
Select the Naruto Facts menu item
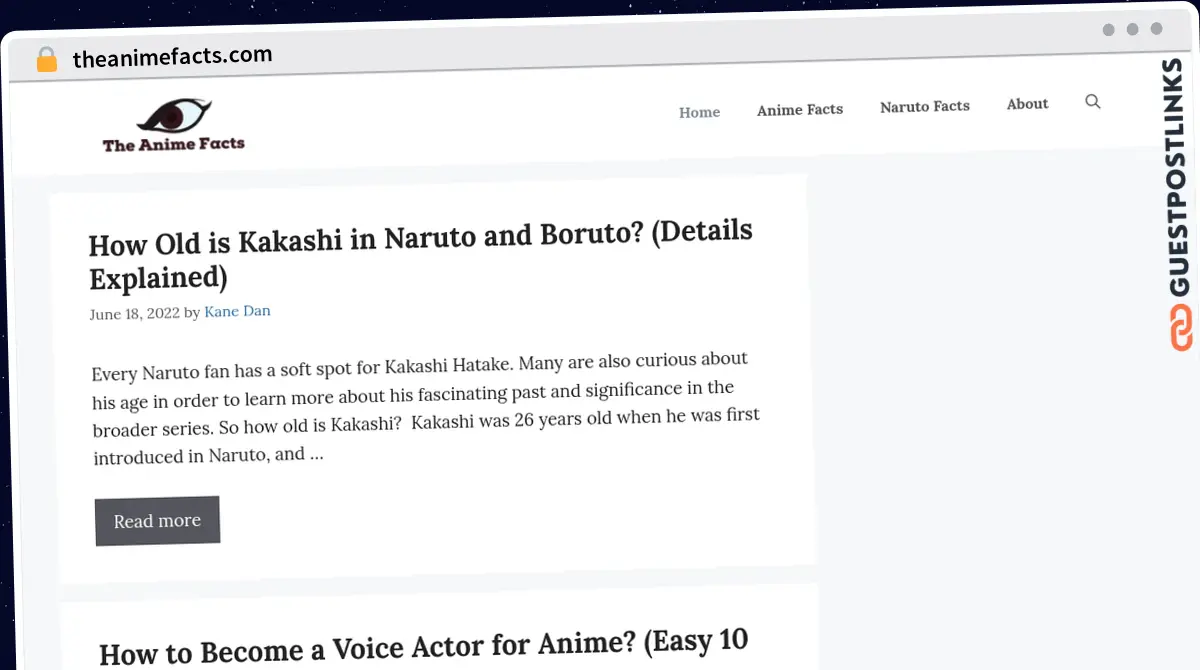(x=924, y=106)
